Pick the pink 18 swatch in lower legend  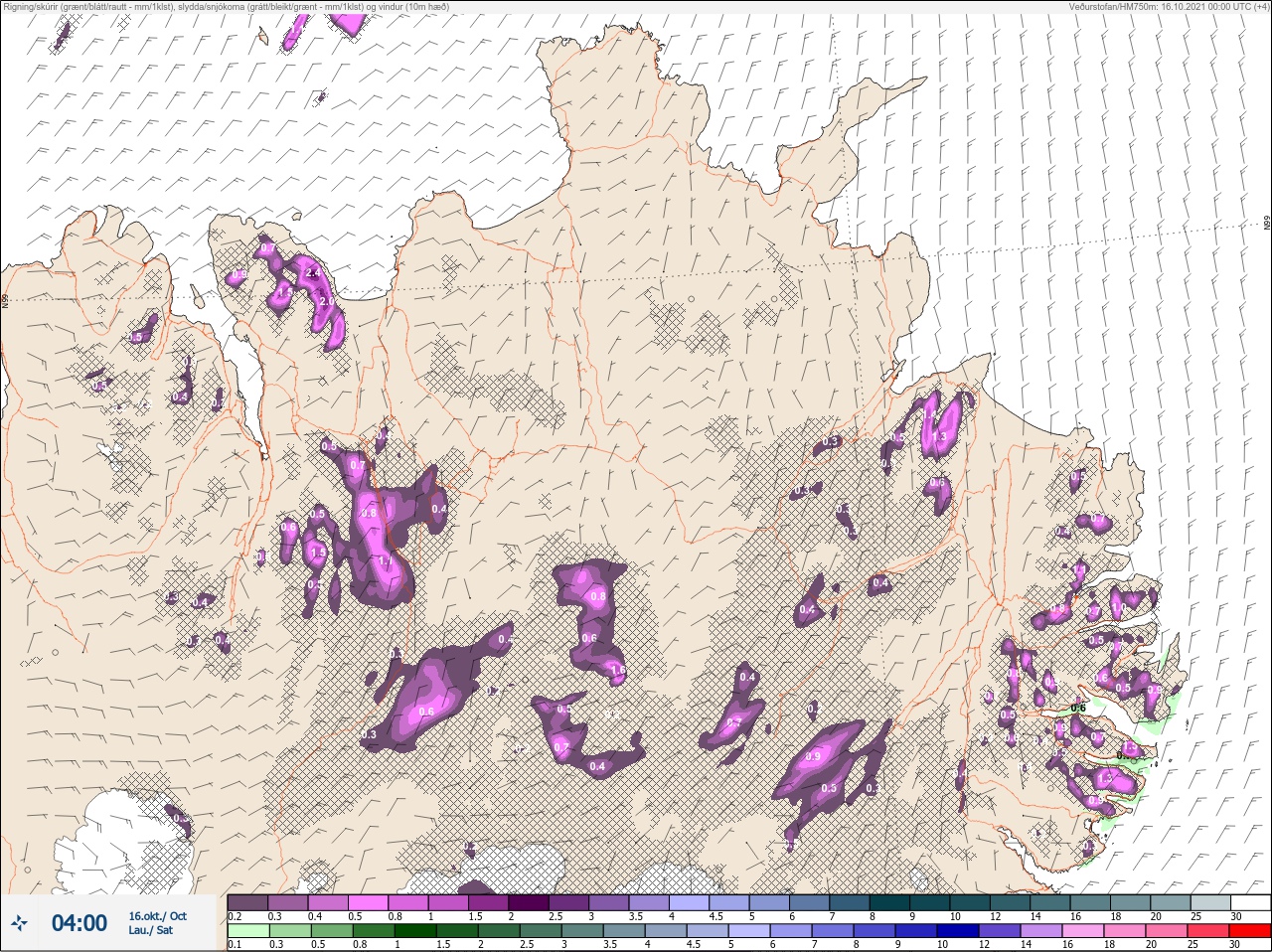click(1124, 931)
